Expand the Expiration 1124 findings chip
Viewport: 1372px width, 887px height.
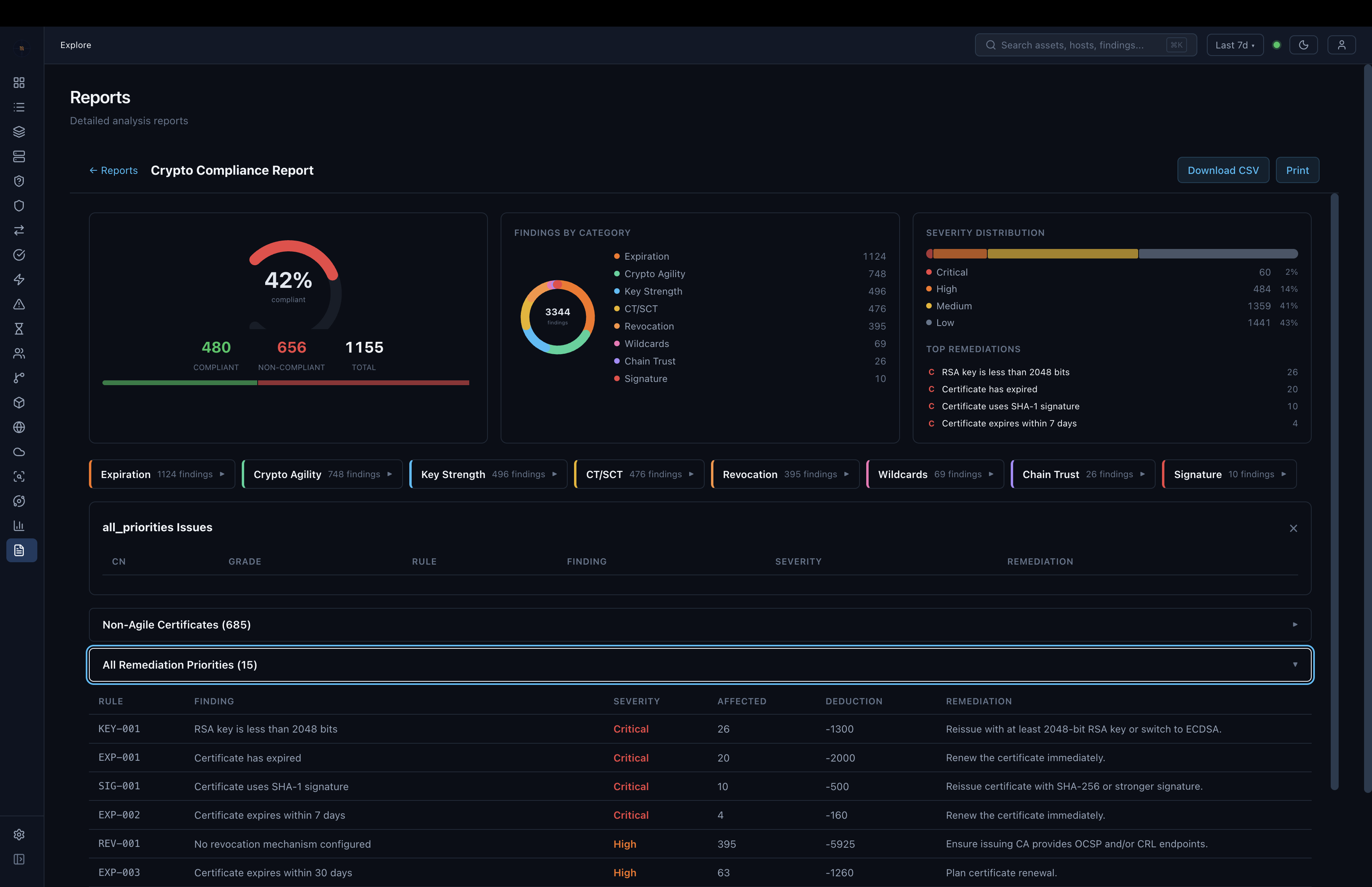click(x=162, y=474)
